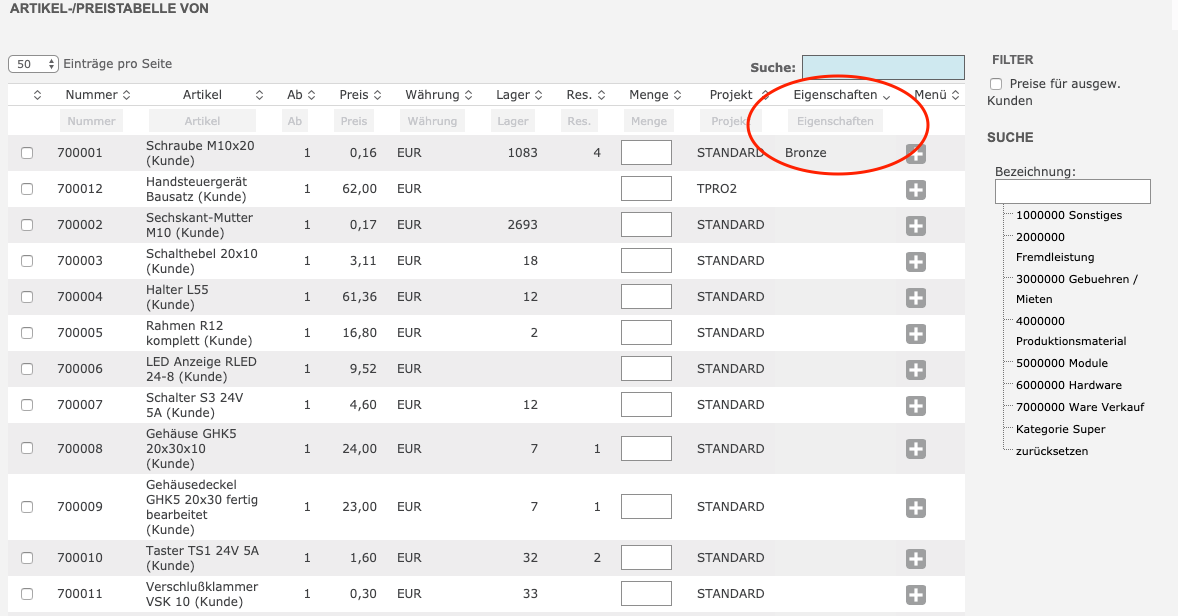Select checkbox for Rahmen R12 row

[27, 333]
